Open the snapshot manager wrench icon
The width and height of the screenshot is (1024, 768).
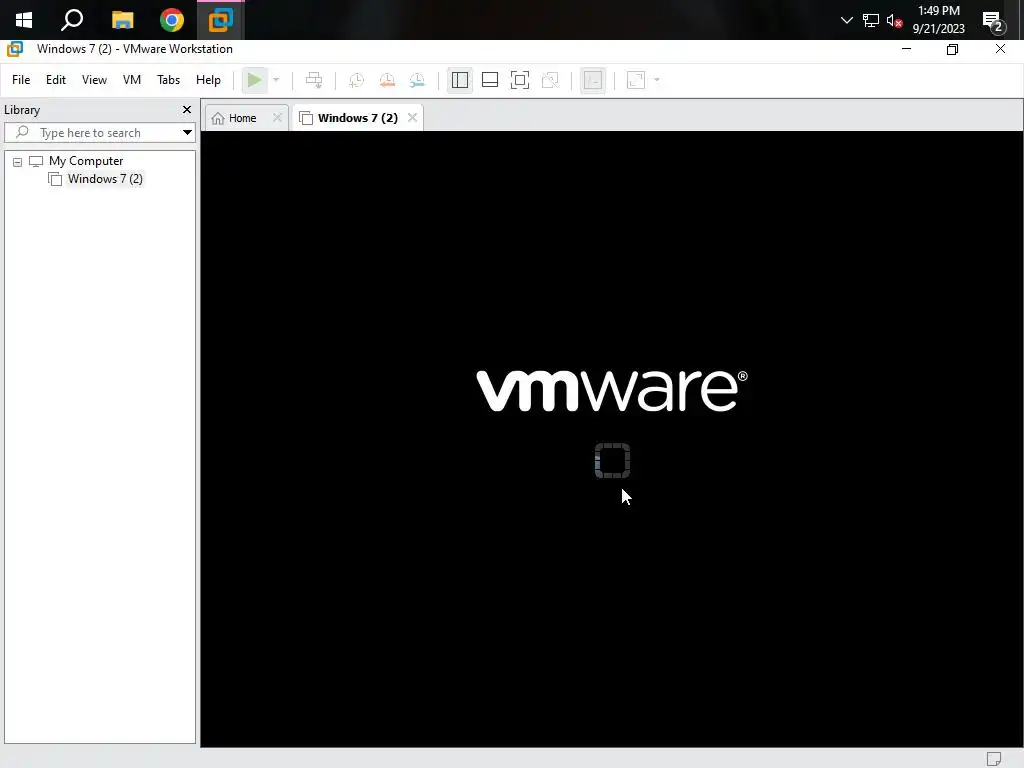(x=417, y=80)
